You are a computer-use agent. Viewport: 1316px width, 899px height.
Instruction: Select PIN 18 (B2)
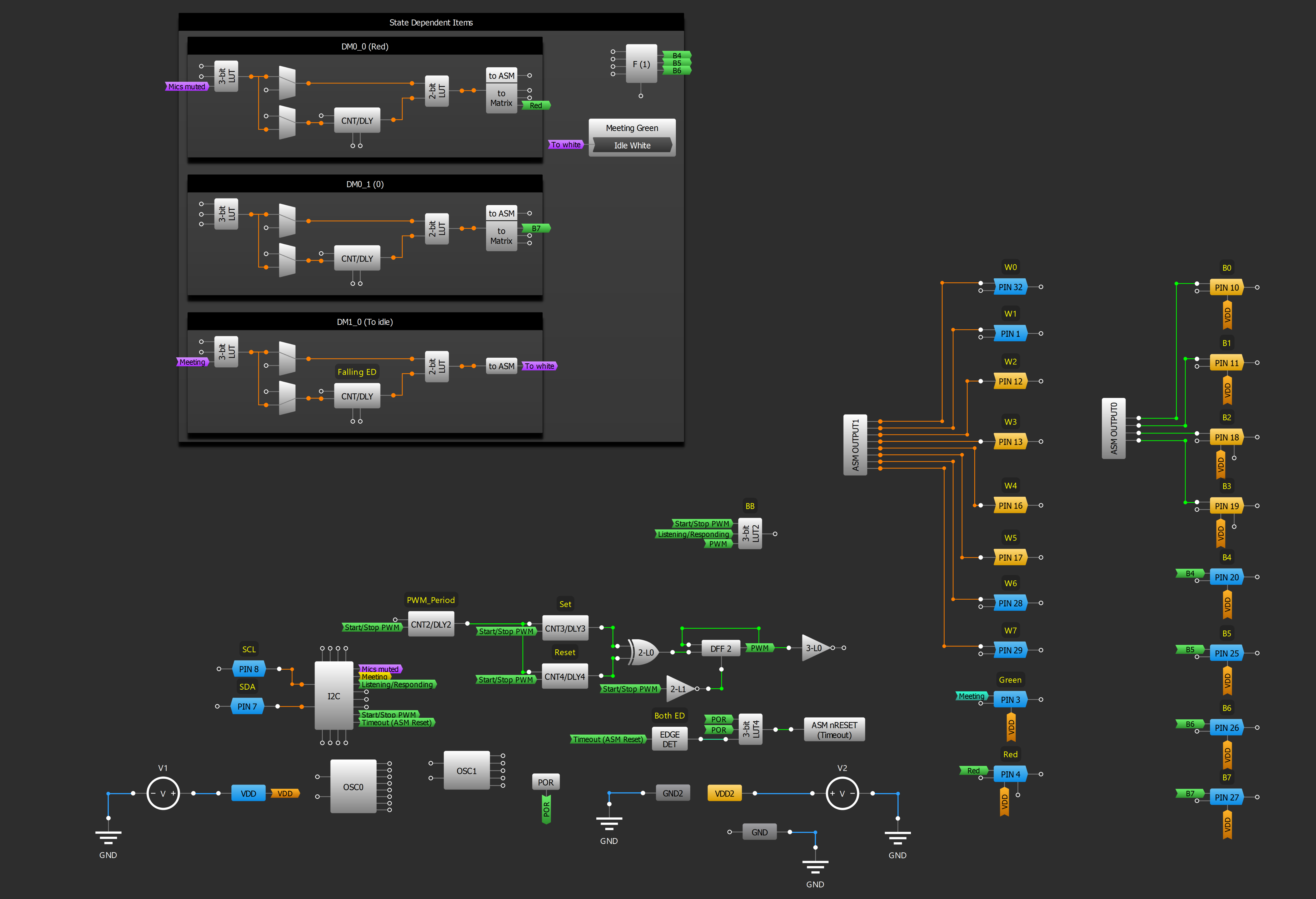[x=1227, y=437]
